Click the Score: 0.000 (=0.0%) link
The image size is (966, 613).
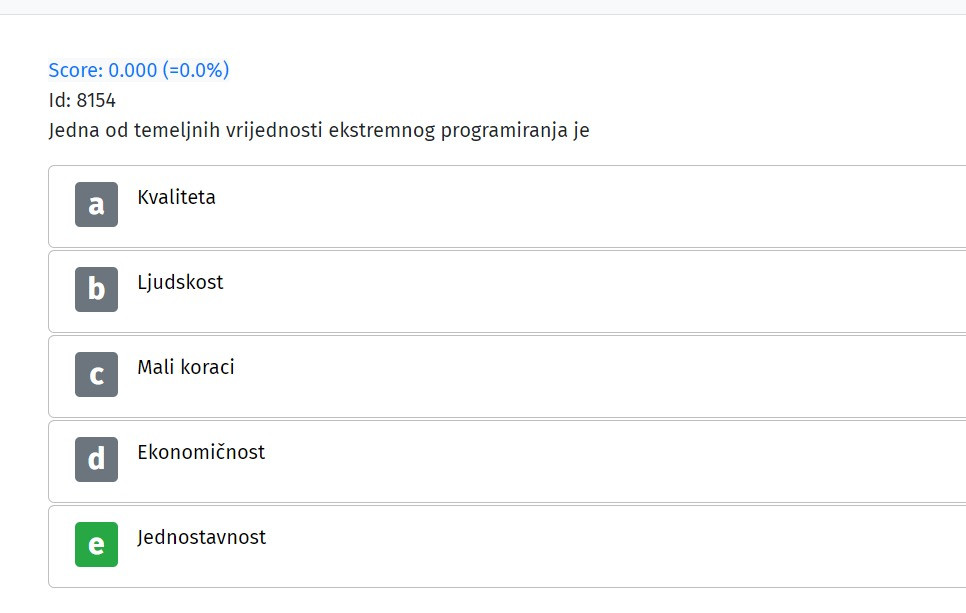[x=139, y=70]
